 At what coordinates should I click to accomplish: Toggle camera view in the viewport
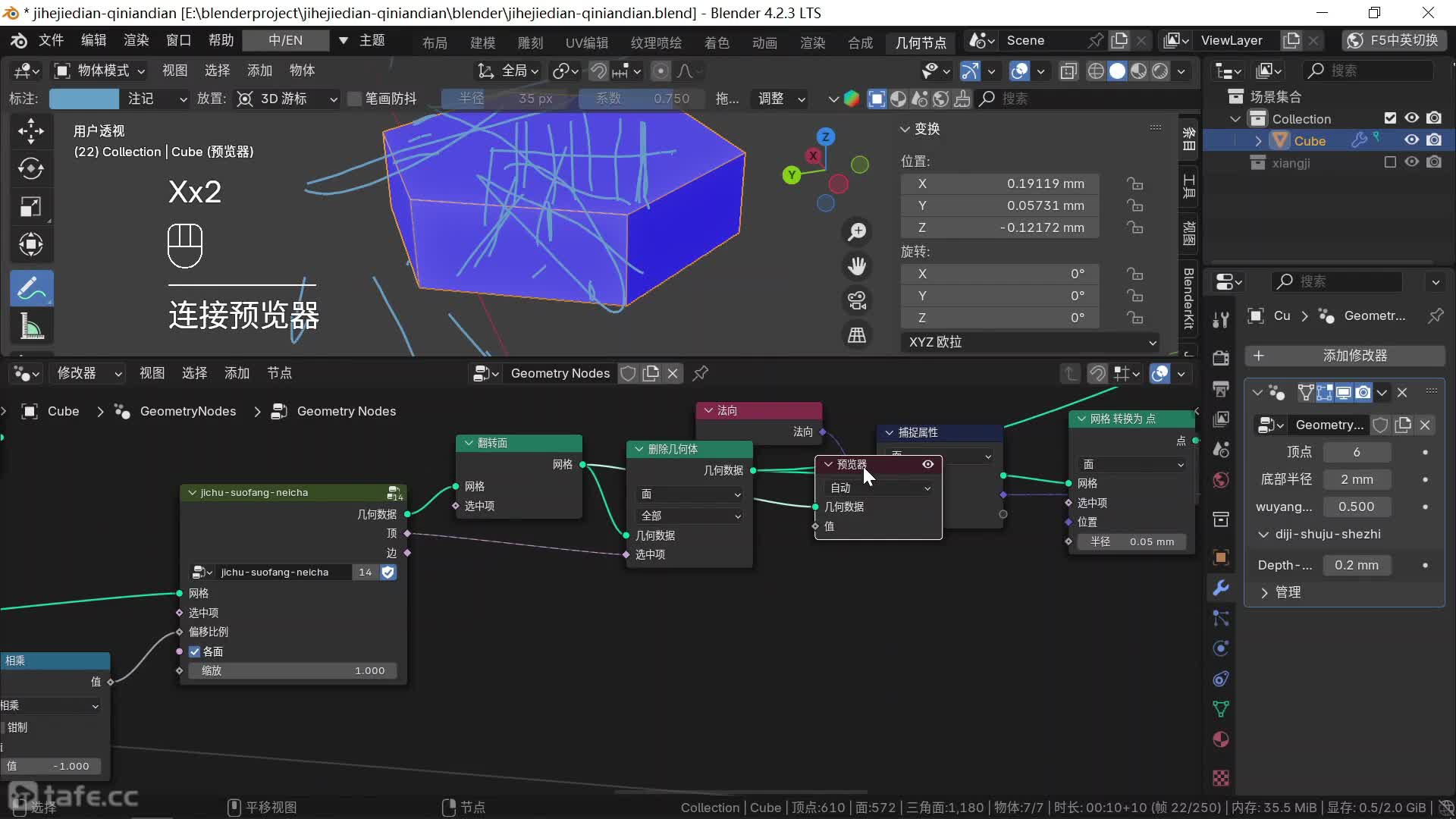[x=857, y=300]
